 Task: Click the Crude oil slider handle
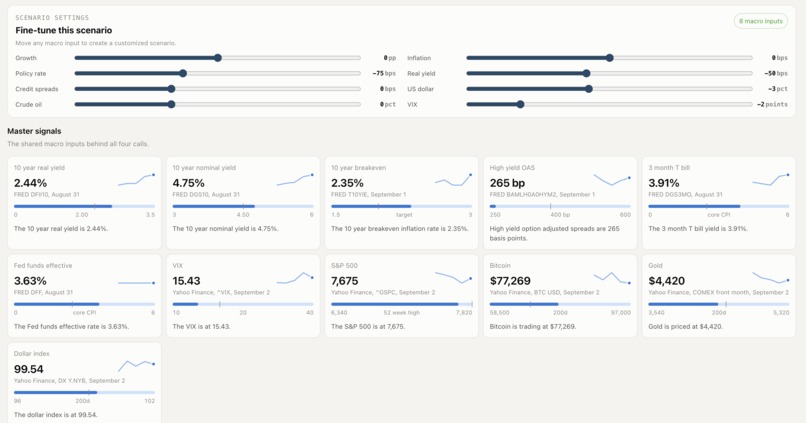click(172, 104)
